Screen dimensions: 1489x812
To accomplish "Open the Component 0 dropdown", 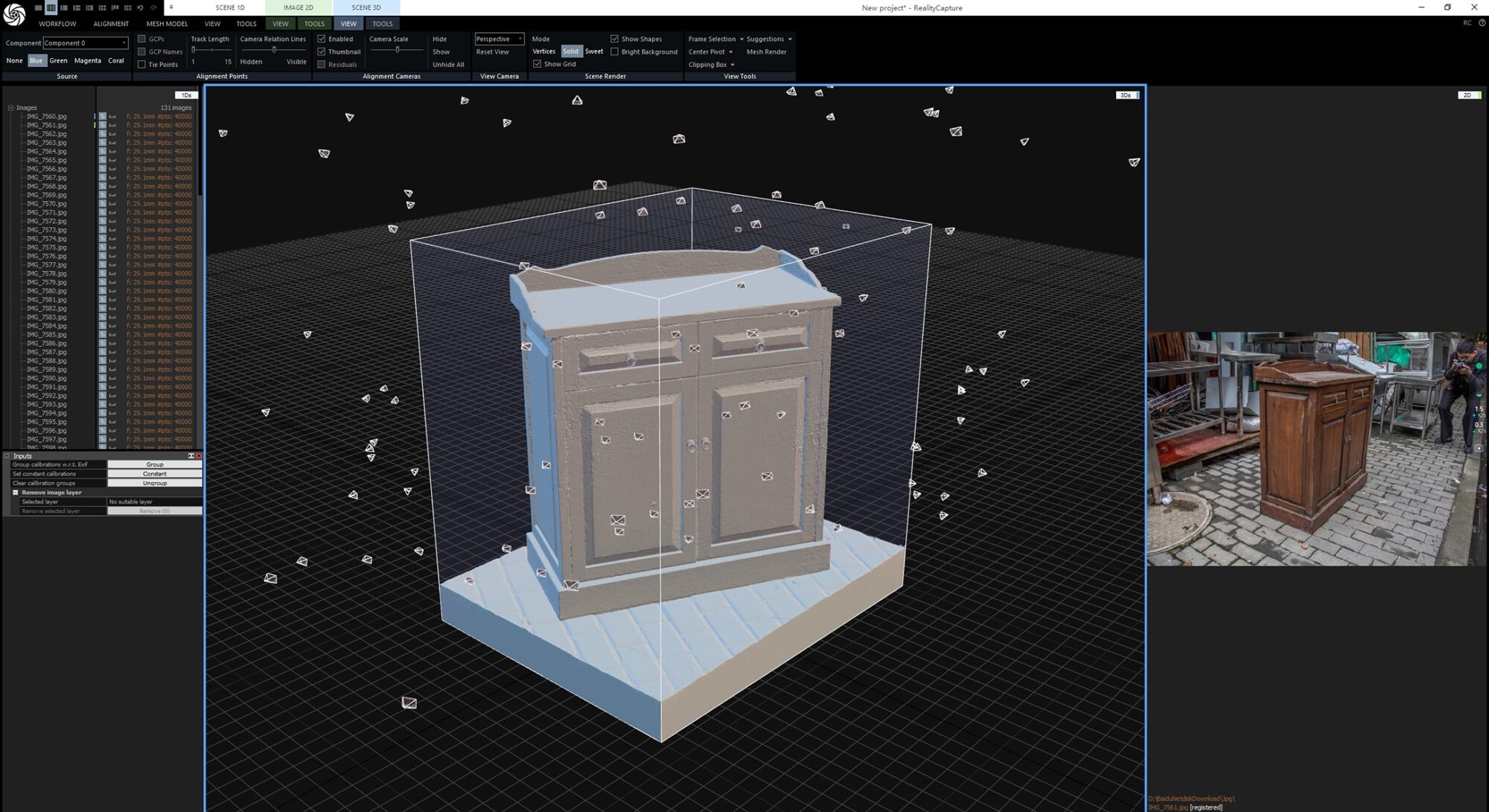I will (x=124, y=43).
